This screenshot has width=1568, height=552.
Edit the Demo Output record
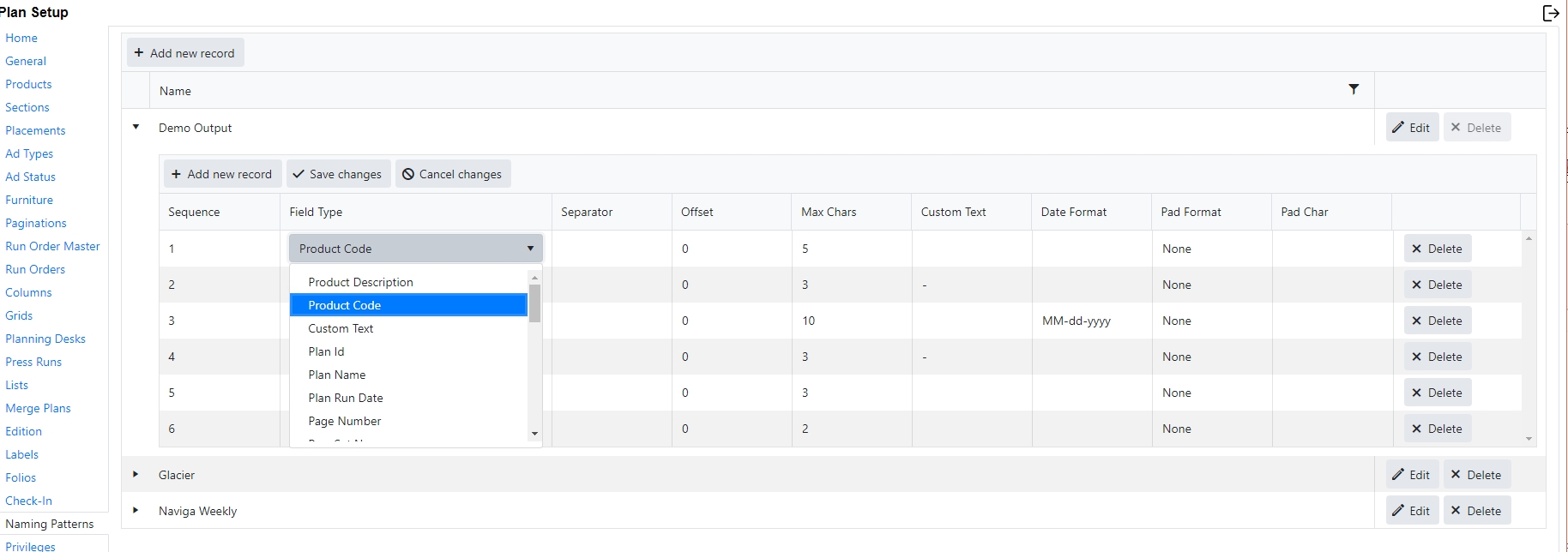point(1411,128)
